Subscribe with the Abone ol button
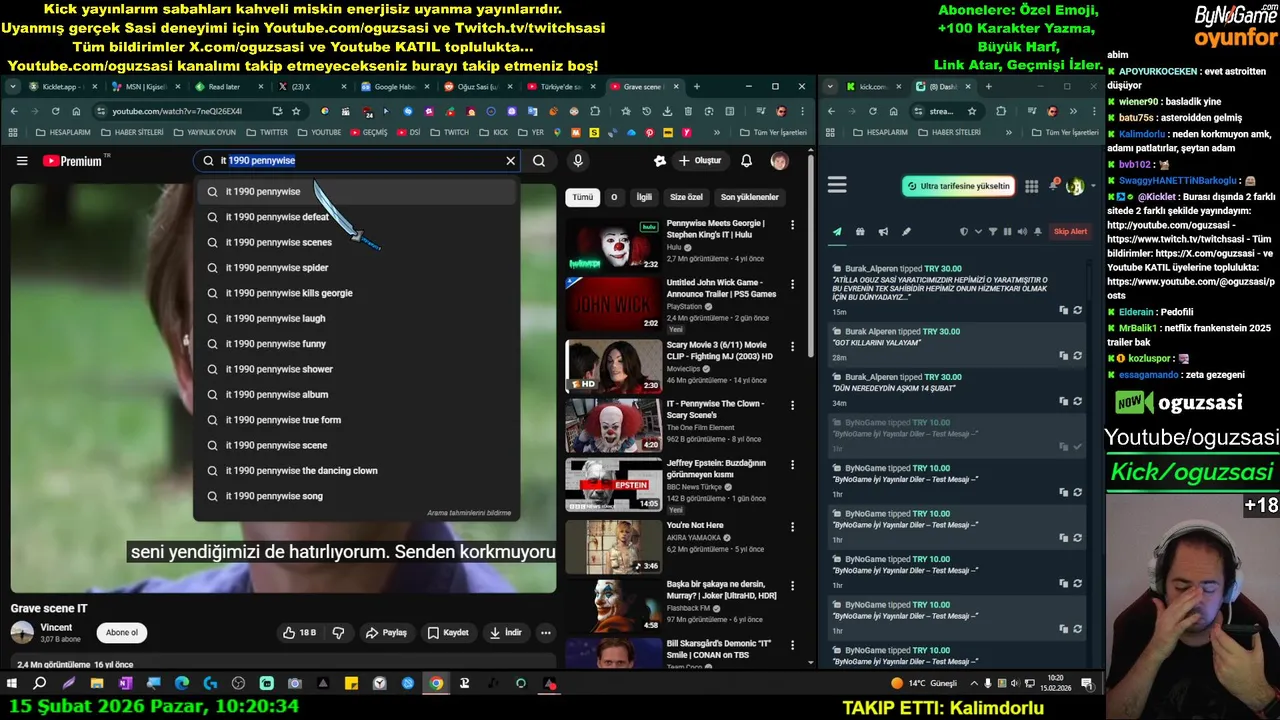Image resolution: width=1280 pixels, height=720 pixels. 122,633
